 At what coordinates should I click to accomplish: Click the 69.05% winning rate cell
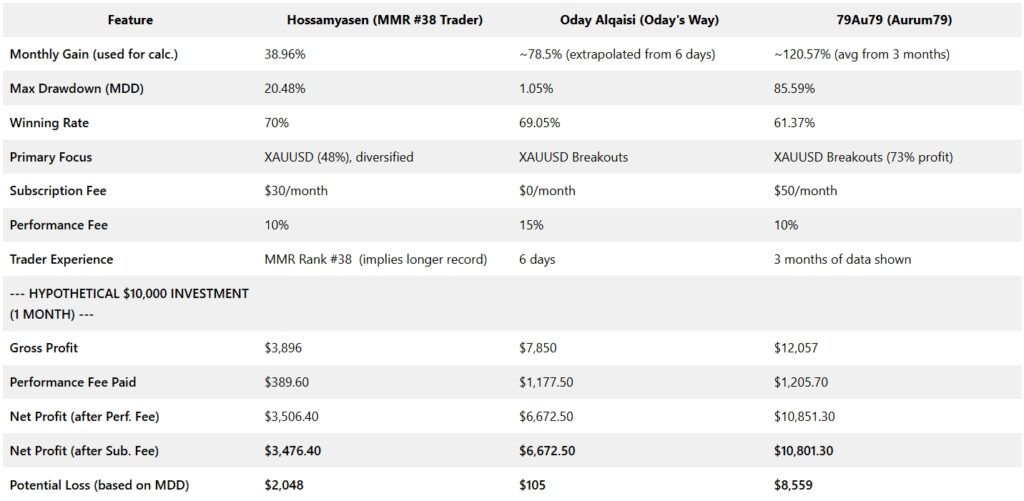[x=540, y=123]
